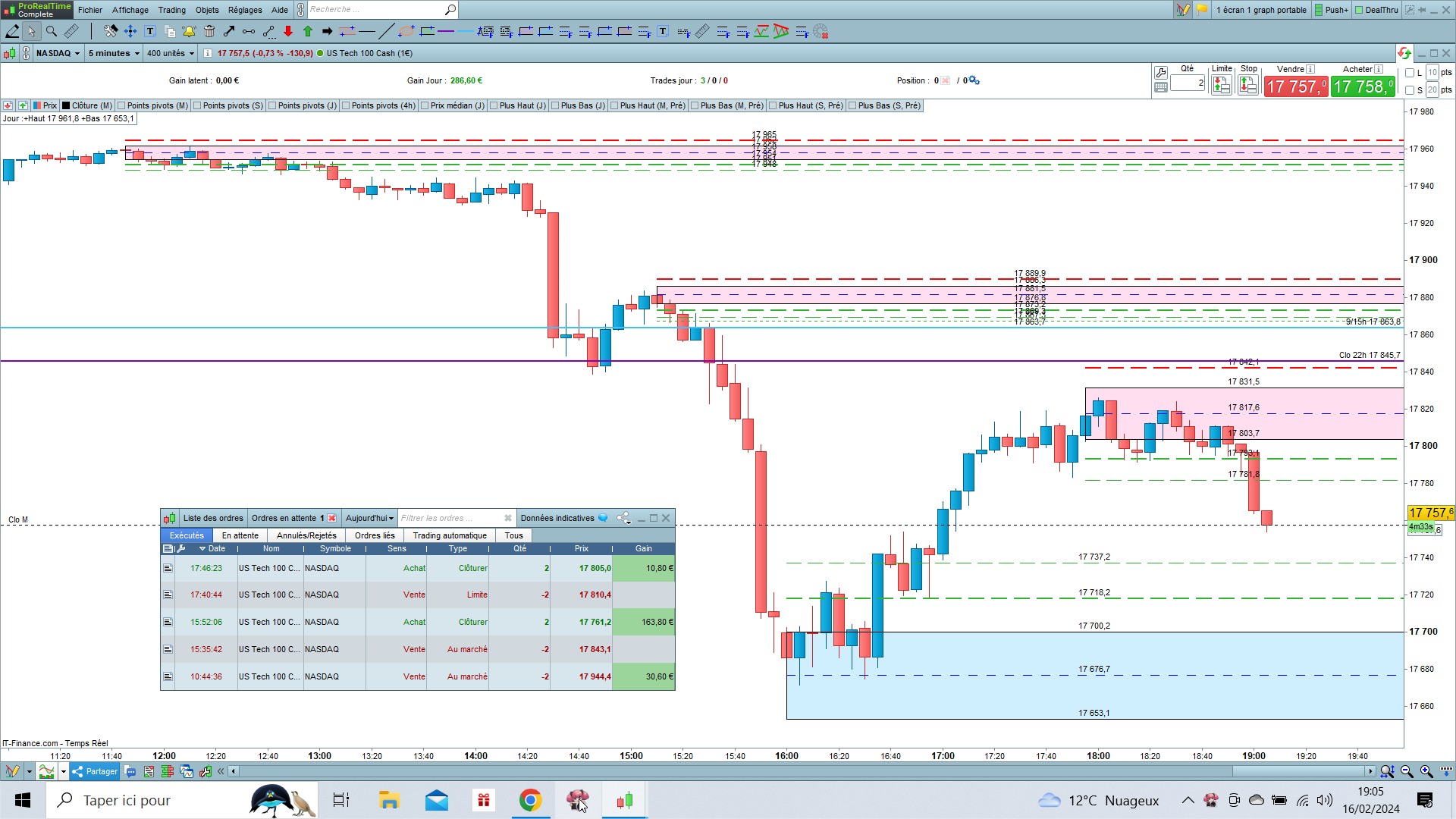Open the Trading menu

coord(171,10)
